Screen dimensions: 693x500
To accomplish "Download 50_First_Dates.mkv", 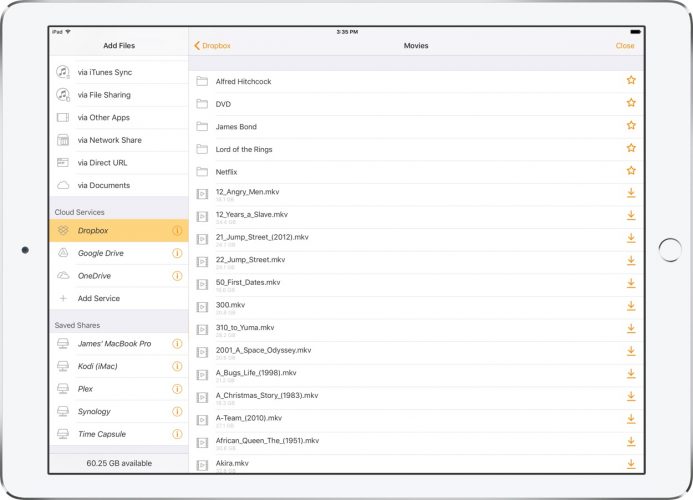I will (631, 283).
